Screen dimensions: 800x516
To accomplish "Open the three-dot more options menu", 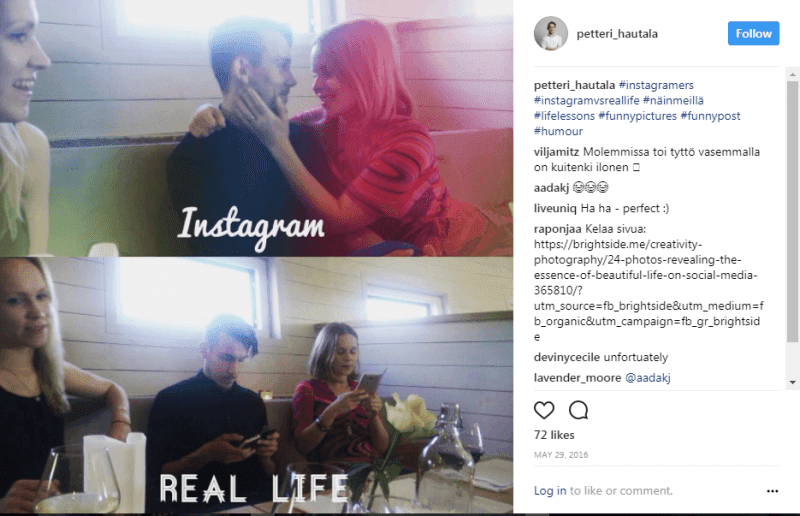I will [772, 491].
